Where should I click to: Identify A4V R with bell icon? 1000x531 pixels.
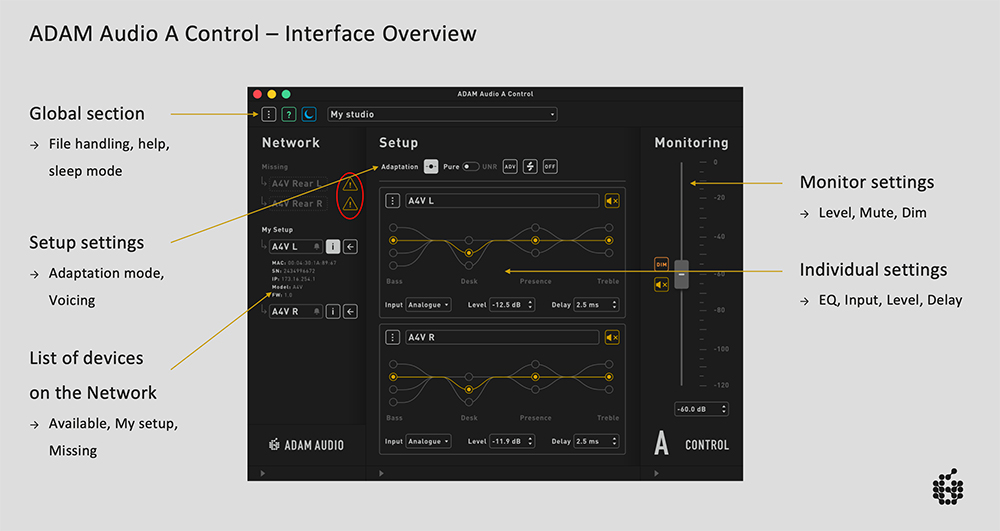tap(316, 311)
